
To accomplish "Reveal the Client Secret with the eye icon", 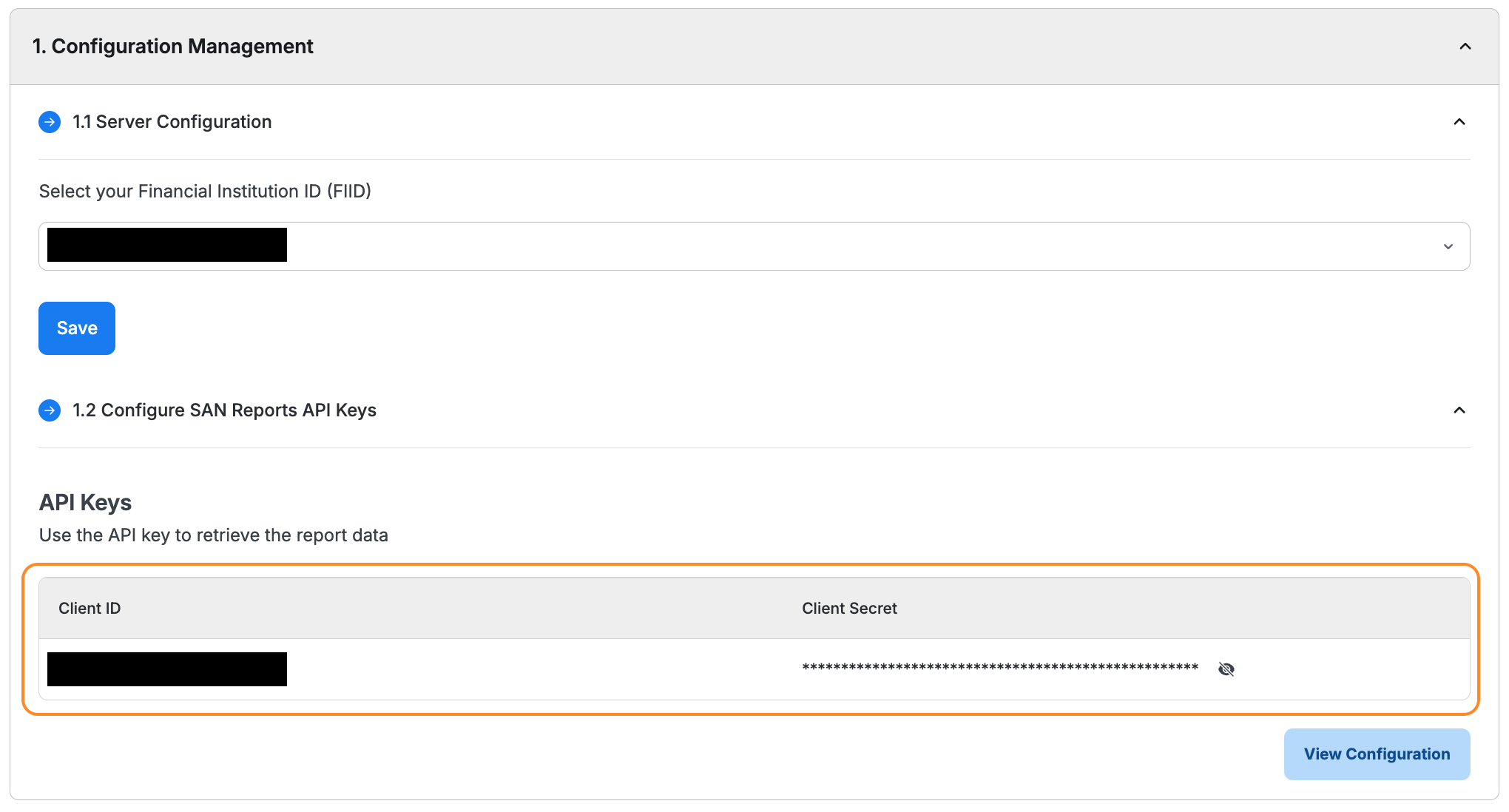I will pos(1226,669).
